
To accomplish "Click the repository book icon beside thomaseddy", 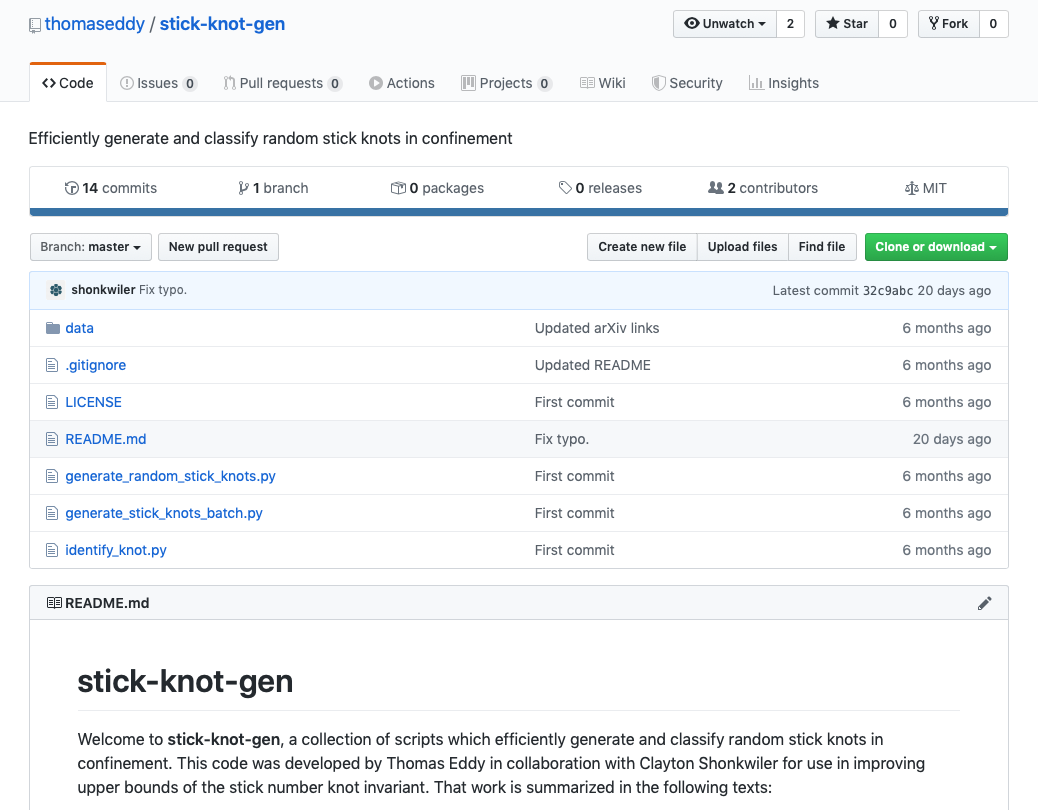I will tap(35, 25).
